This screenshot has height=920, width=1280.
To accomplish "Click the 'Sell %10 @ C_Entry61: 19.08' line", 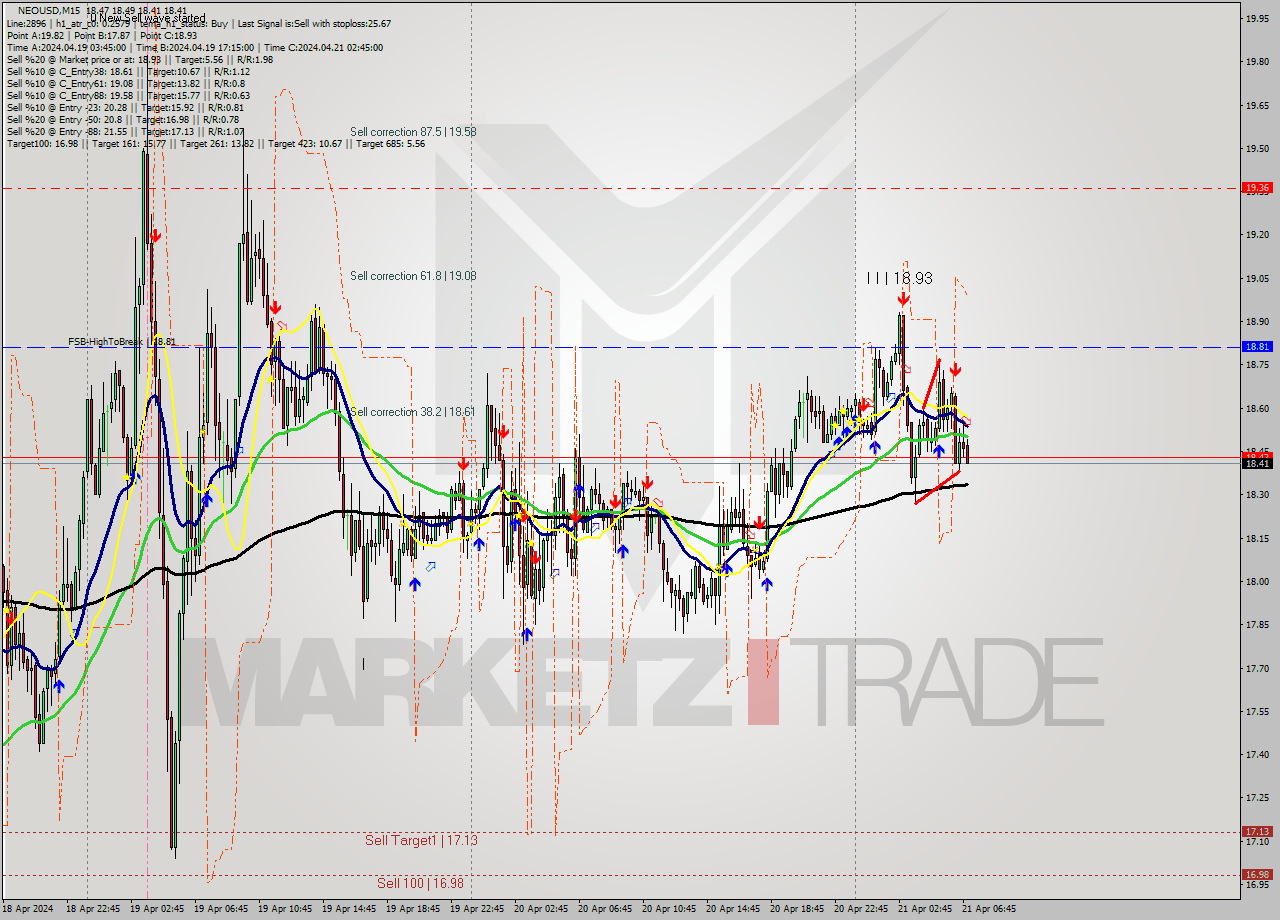I will pos(125,83).
